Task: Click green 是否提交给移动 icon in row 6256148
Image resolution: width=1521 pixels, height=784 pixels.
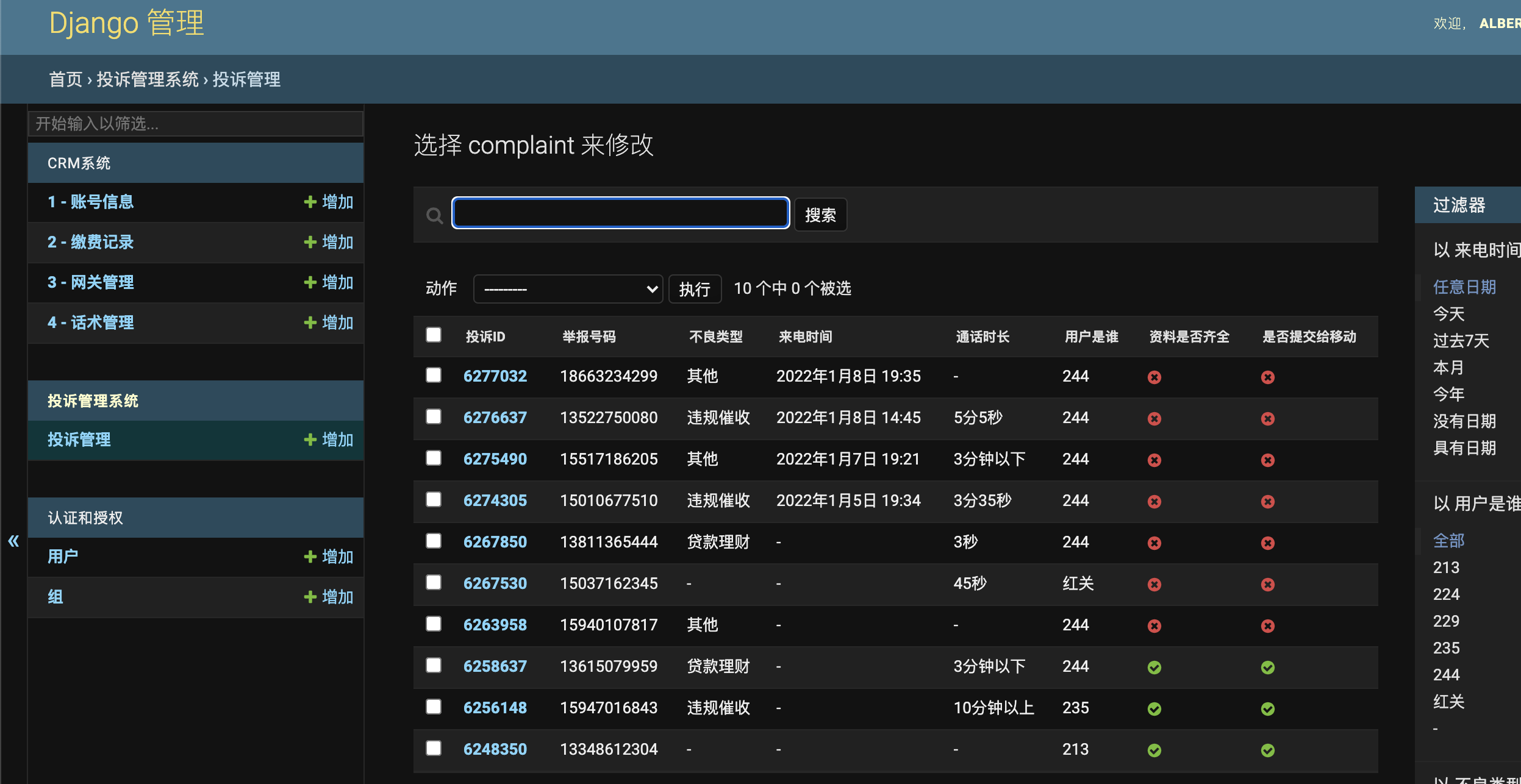Action: point(1267,709)
